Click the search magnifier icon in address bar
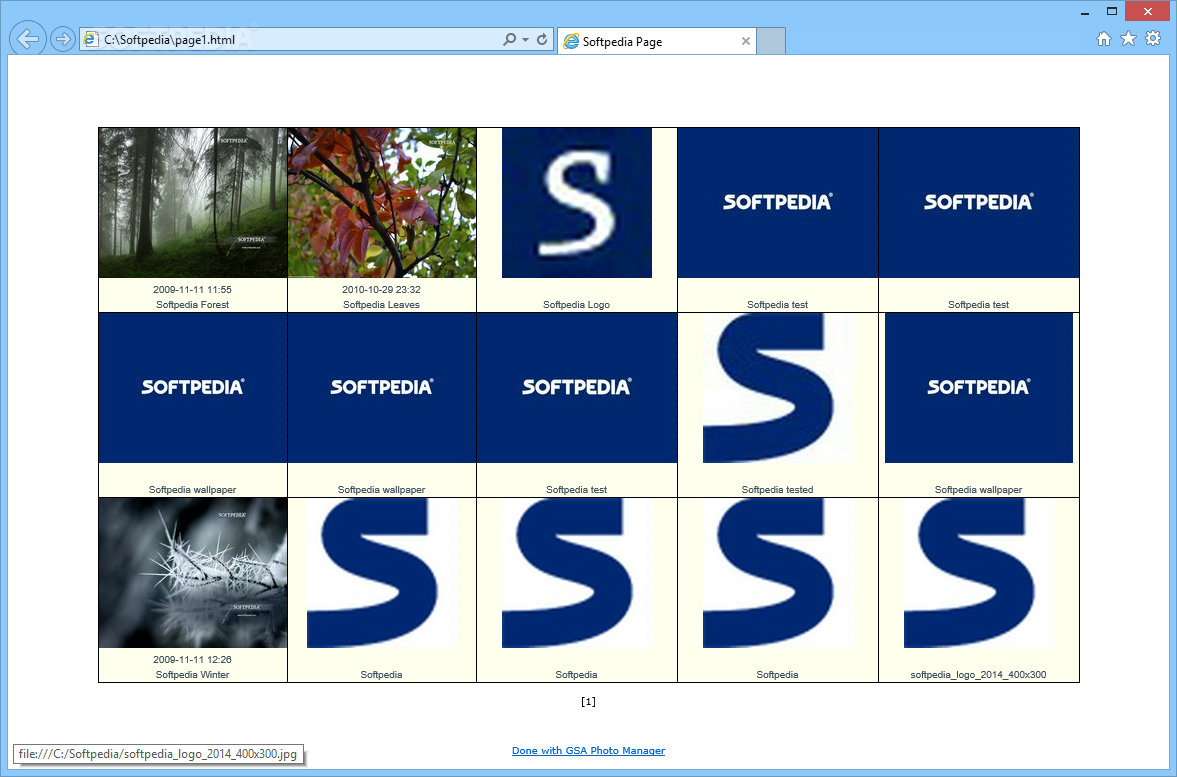 click(x=510, y=39)
